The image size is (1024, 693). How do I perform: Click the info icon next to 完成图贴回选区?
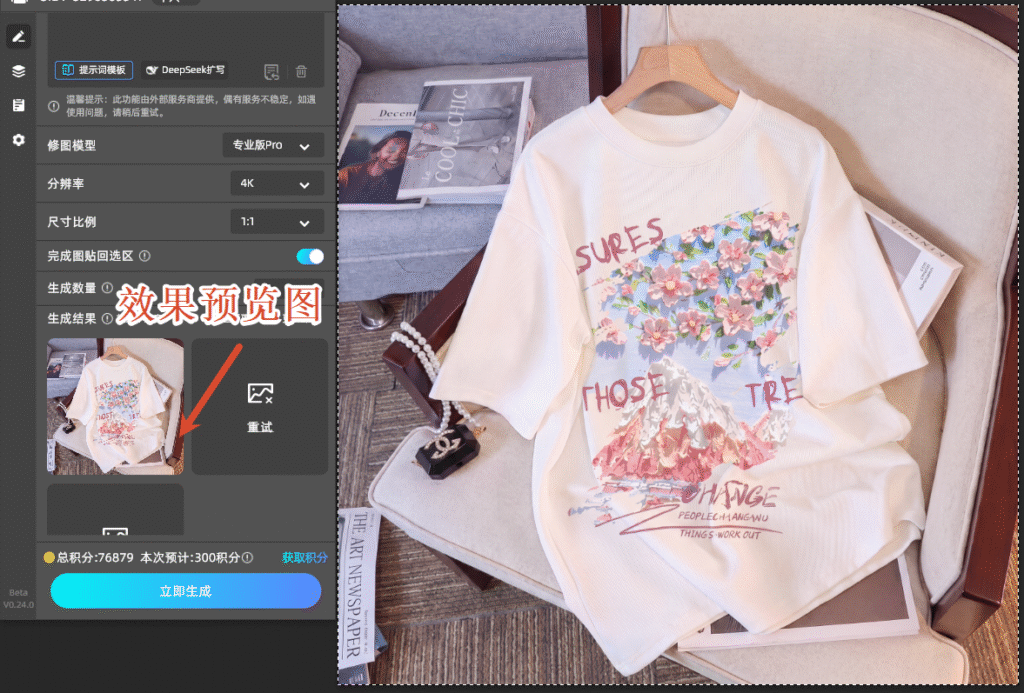pos(145,256)
